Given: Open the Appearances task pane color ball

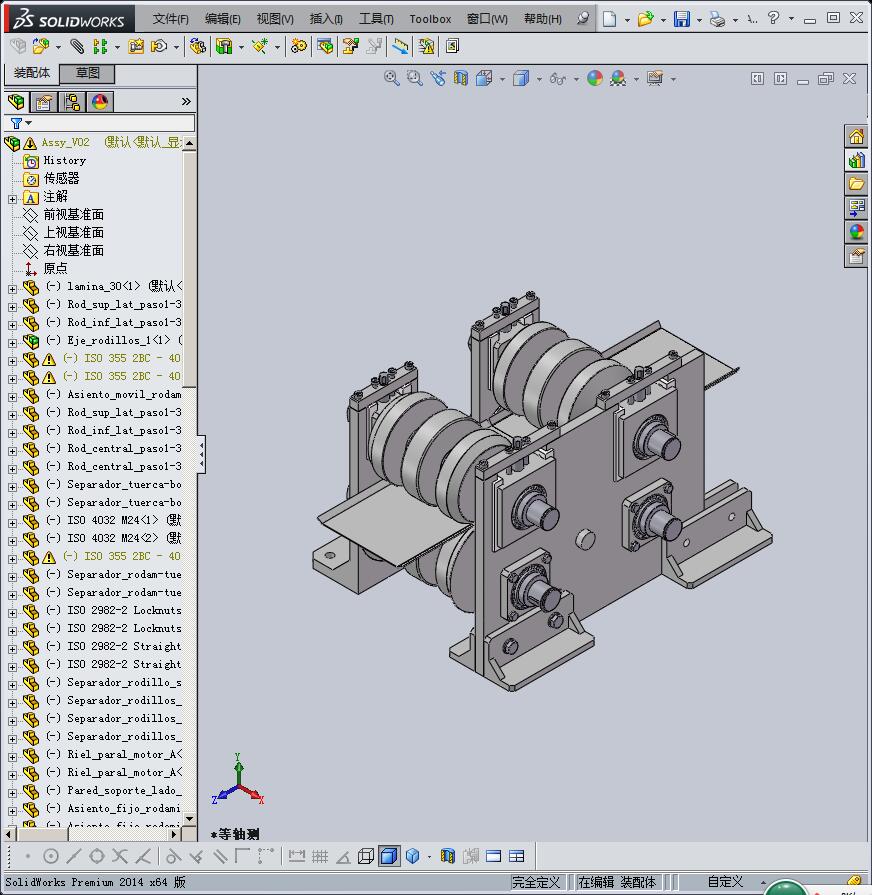Looking at the screenshot, I should pyautogui.click(x=856, y=232).
